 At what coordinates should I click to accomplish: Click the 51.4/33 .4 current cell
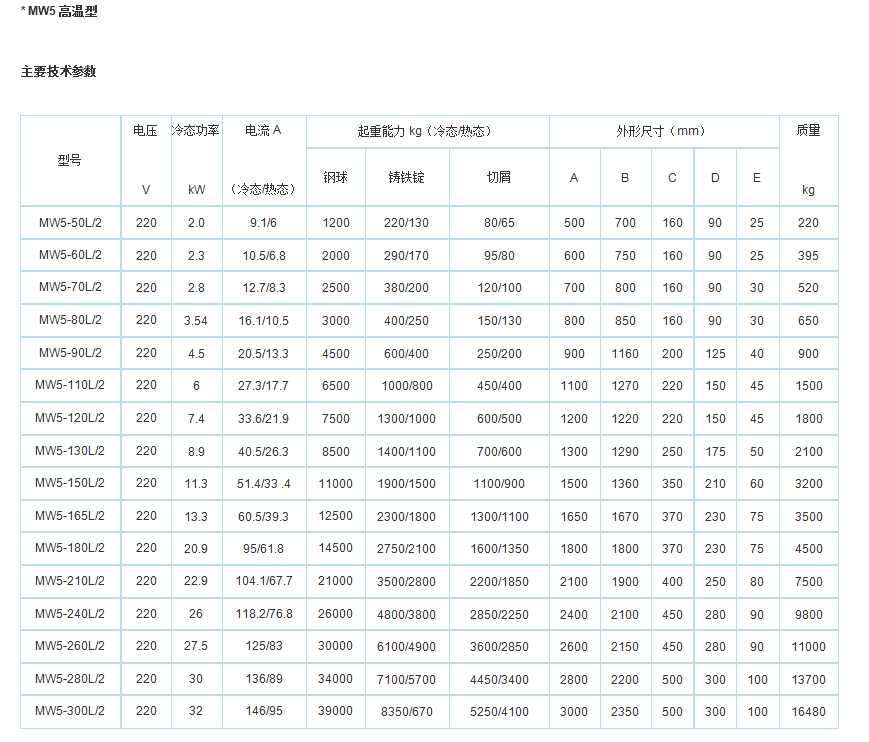[264, 484]
